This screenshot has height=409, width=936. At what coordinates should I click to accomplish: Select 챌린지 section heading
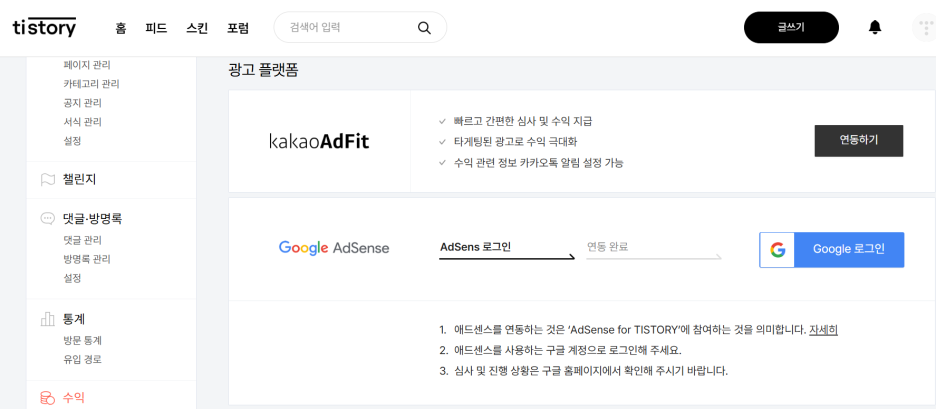(79, 179)
